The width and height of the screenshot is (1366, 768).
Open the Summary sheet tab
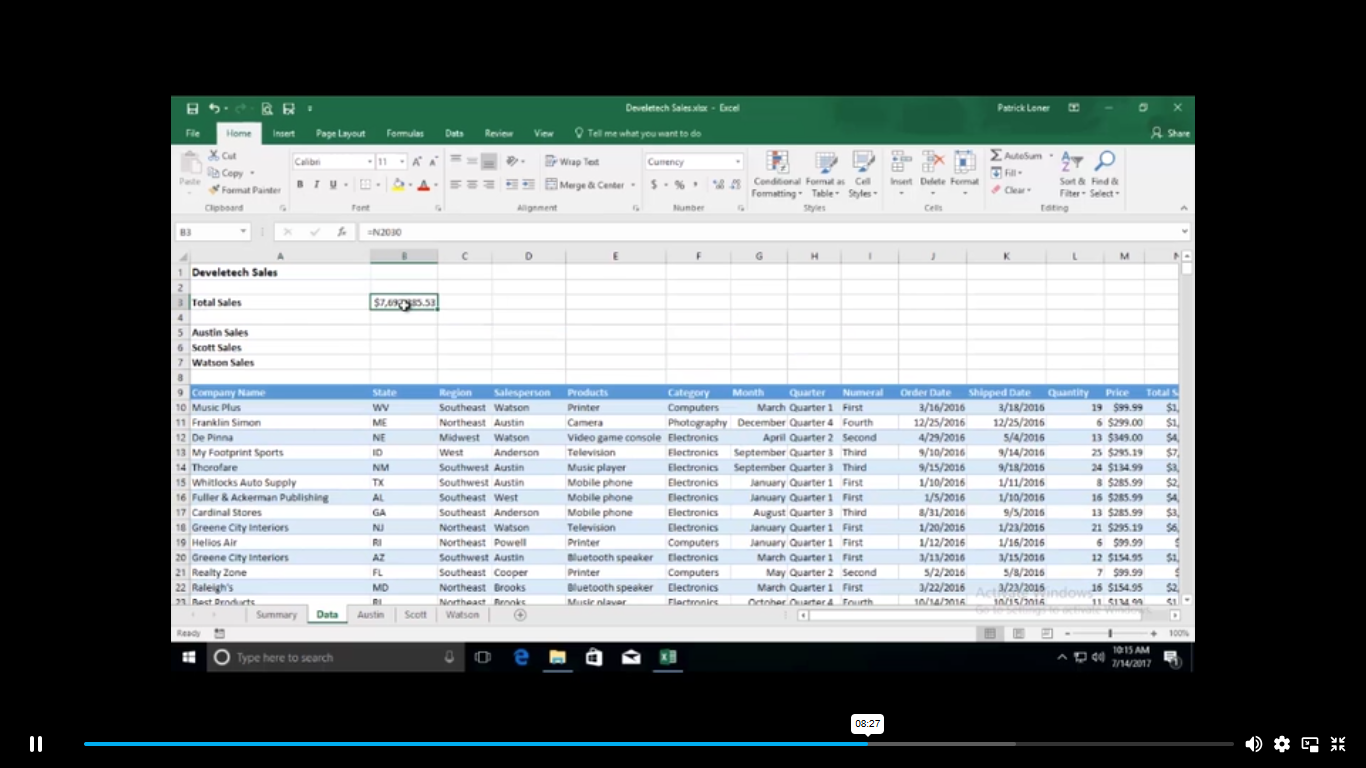coord(276,615)
